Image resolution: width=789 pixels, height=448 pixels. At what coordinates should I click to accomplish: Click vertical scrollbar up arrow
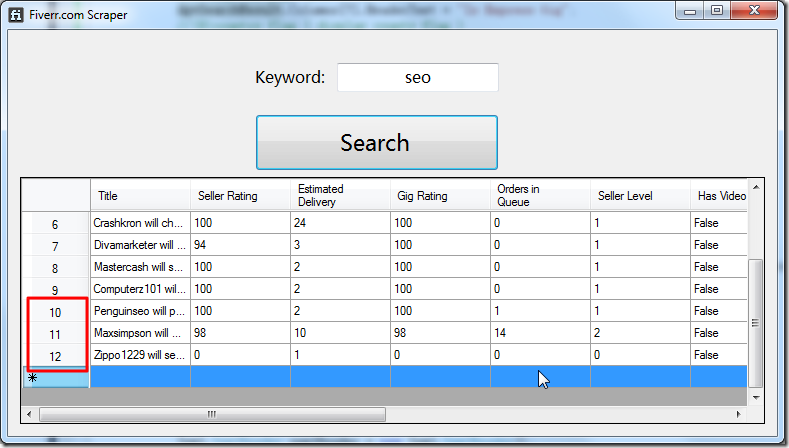click(x=755, y=187)
